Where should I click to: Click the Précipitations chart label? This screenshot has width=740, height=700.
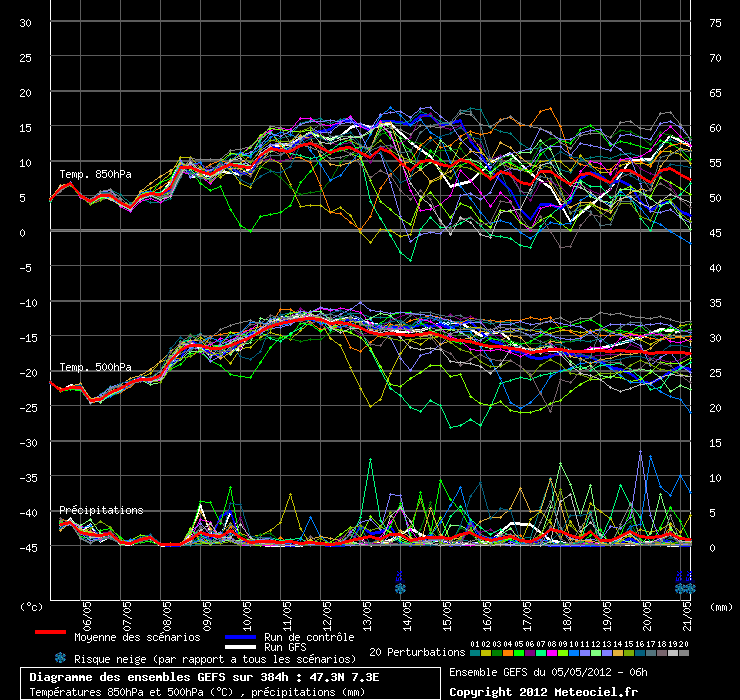click(101, 510)
